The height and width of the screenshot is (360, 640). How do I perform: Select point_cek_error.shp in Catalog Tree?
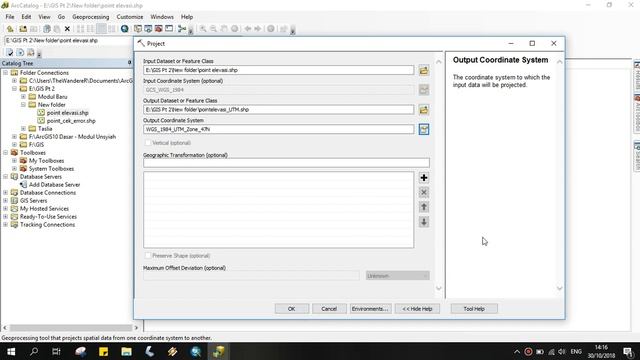click(x=71, y=121)
